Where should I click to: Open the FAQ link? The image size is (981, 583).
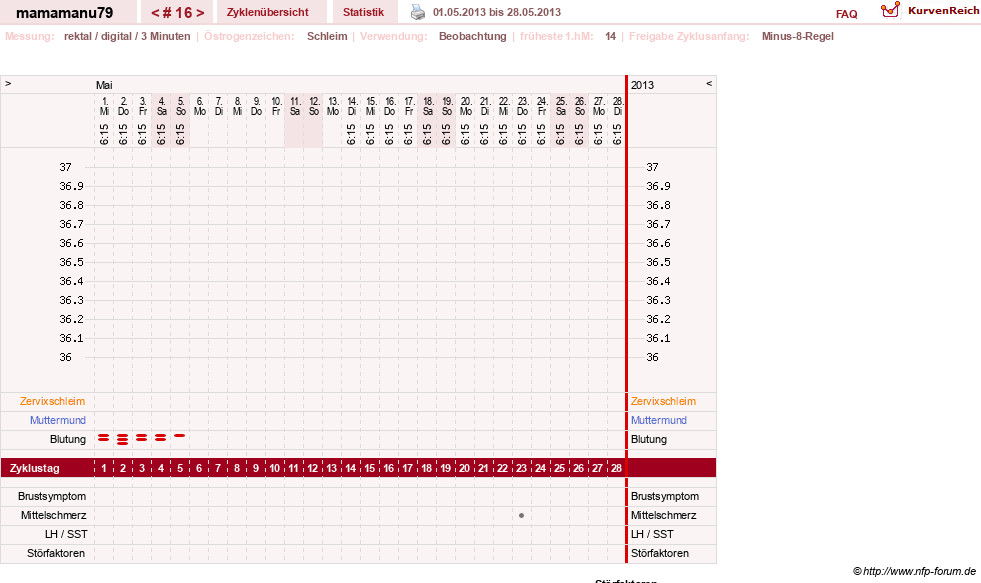[x=846, y=14]
